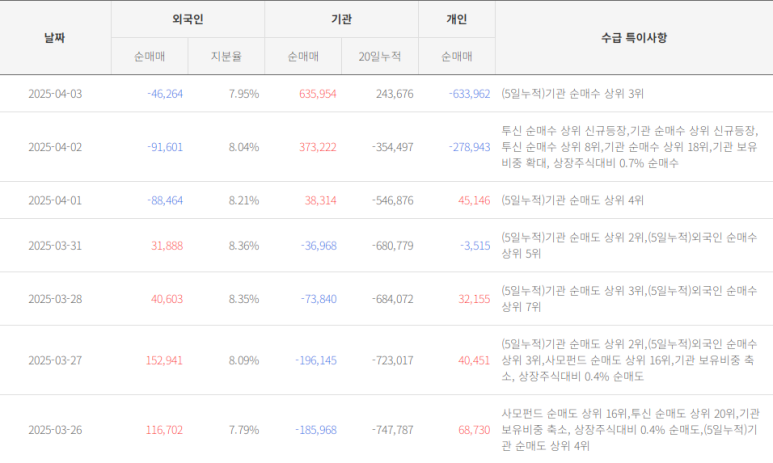Click foreign net value 31,888
This screenshot has width=773, height=463.
point(167,246)
